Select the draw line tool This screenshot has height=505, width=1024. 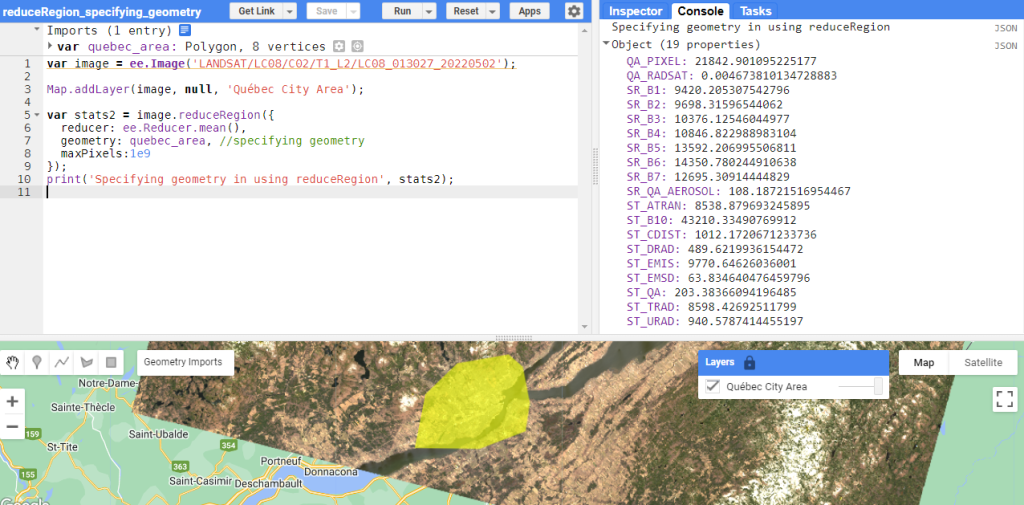pyautogui.click(x=62, y=362)
